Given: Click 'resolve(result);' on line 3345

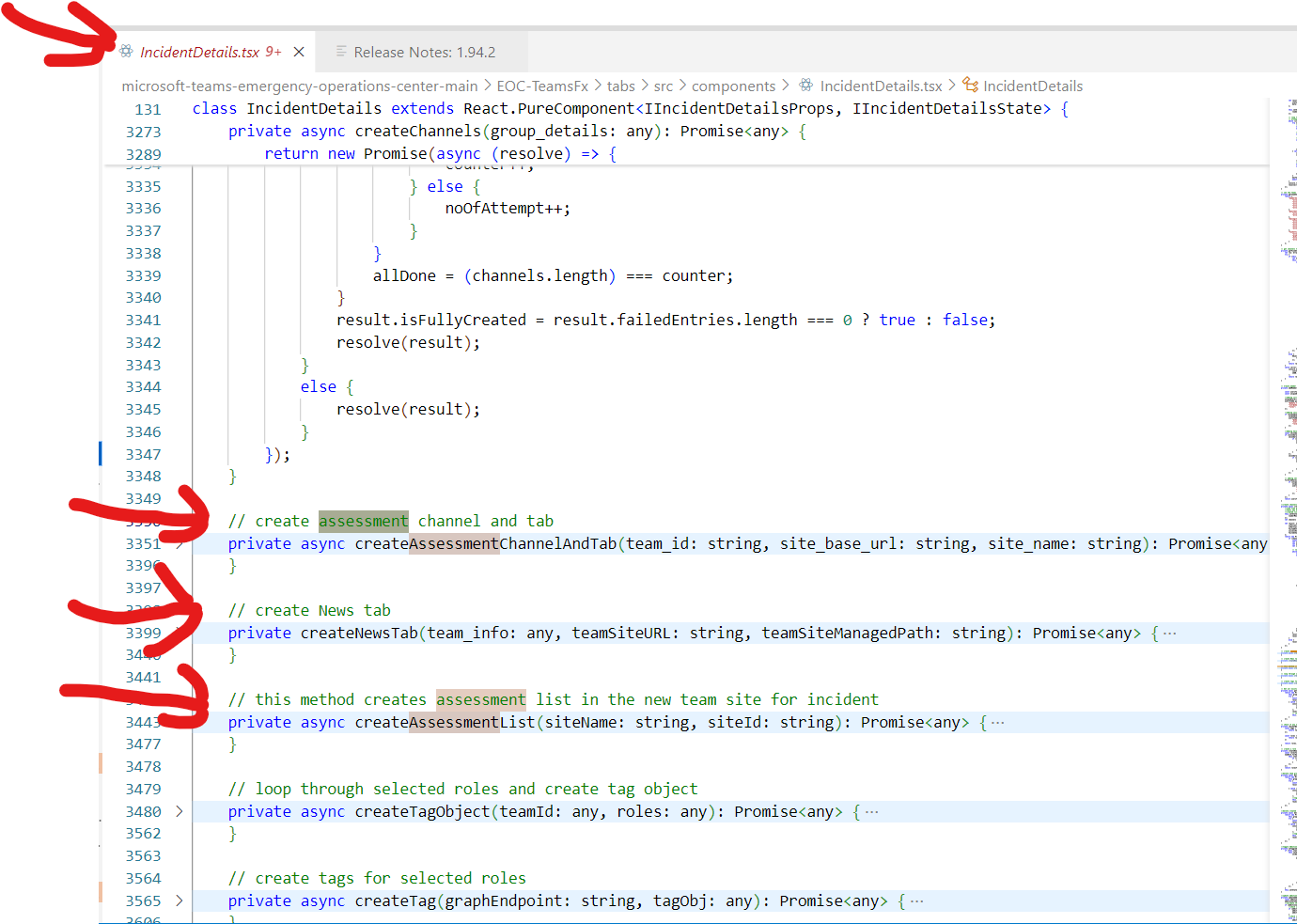Looking at the screenshot, I should (408, 409).
